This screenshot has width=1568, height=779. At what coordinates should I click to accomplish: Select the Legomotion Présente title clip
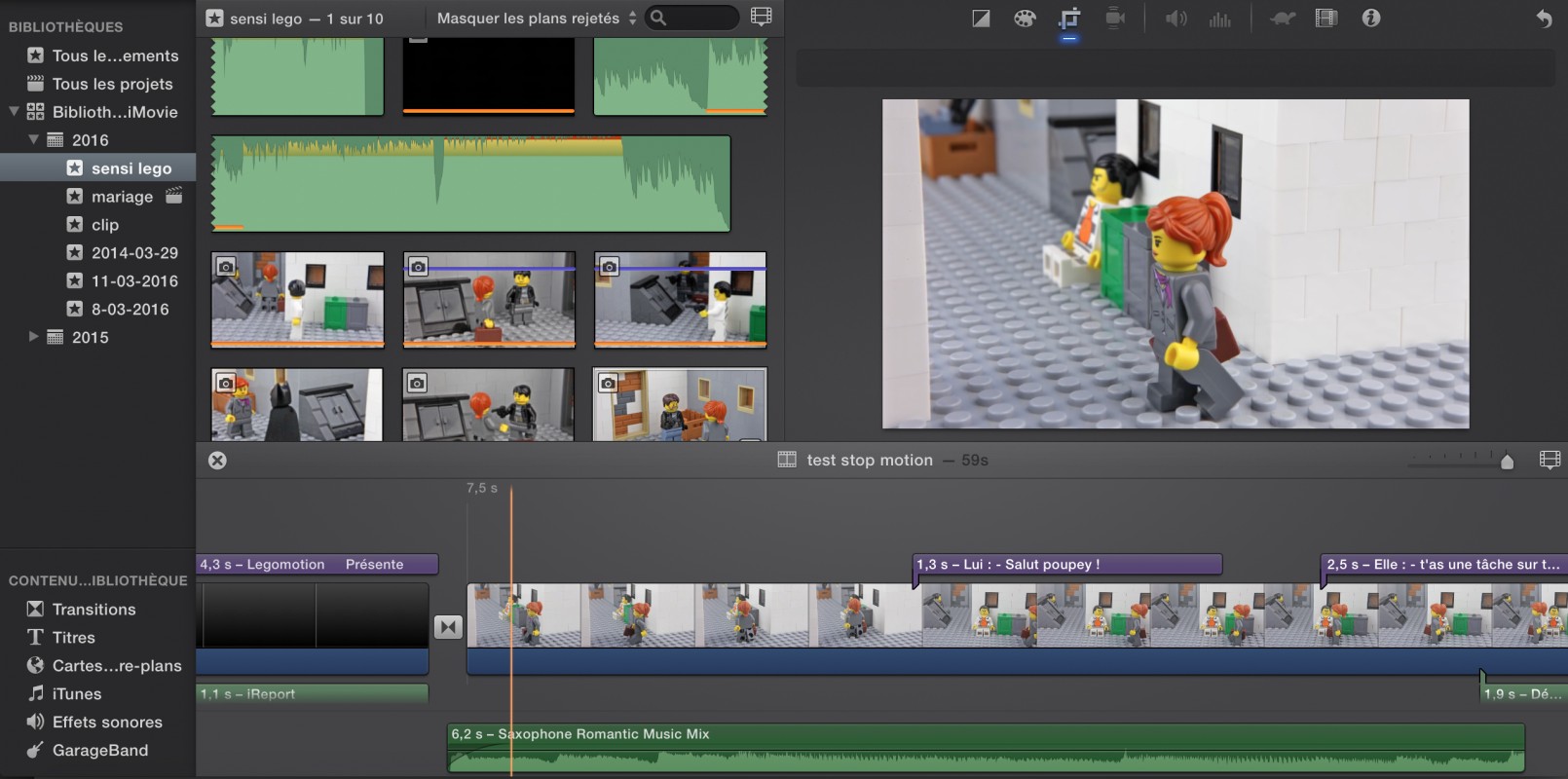(317, 565)
